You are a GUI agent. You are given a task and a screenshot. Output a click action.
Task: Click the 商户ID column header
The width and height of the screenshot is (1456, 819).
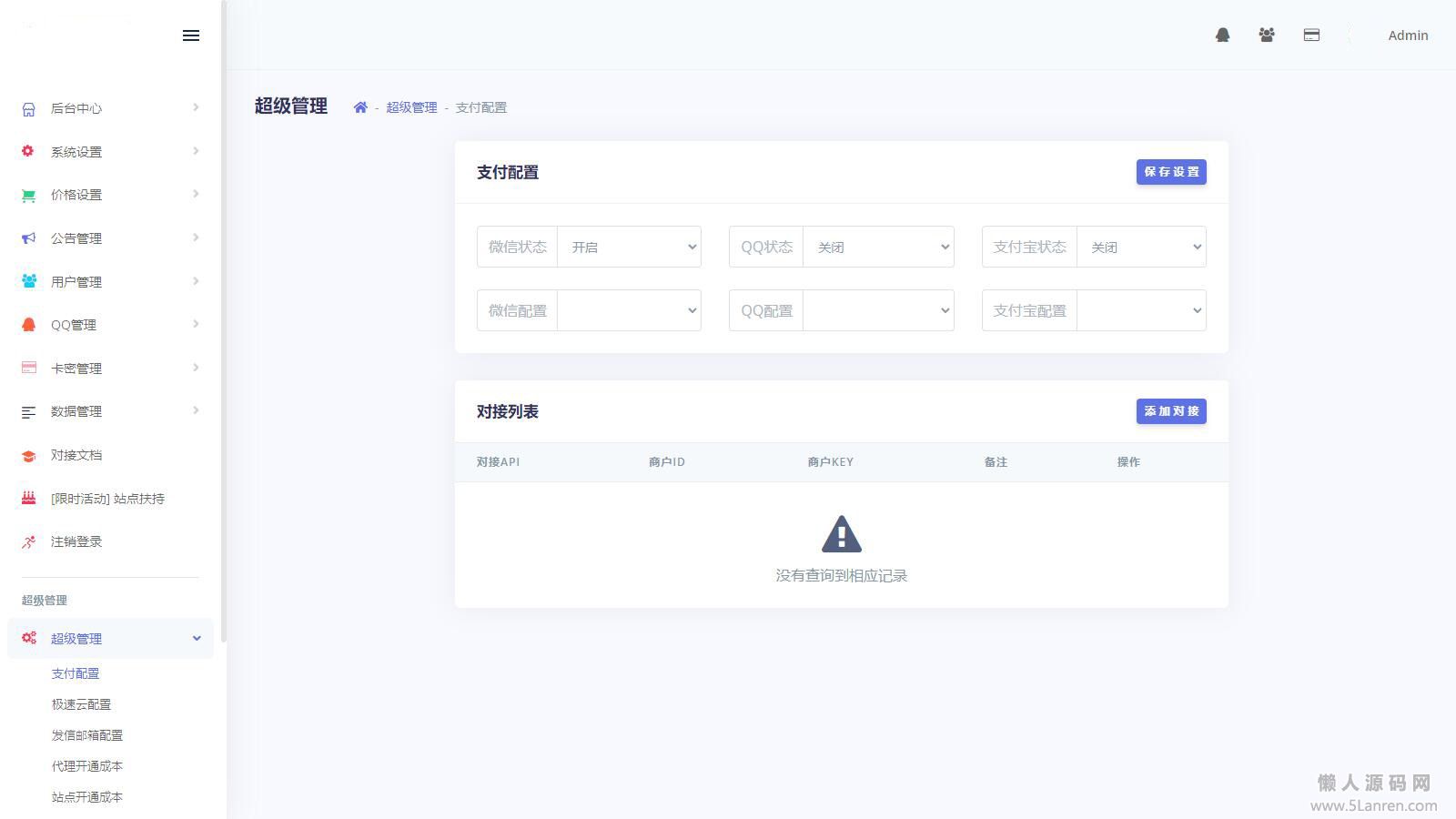[x=667, y=462]
